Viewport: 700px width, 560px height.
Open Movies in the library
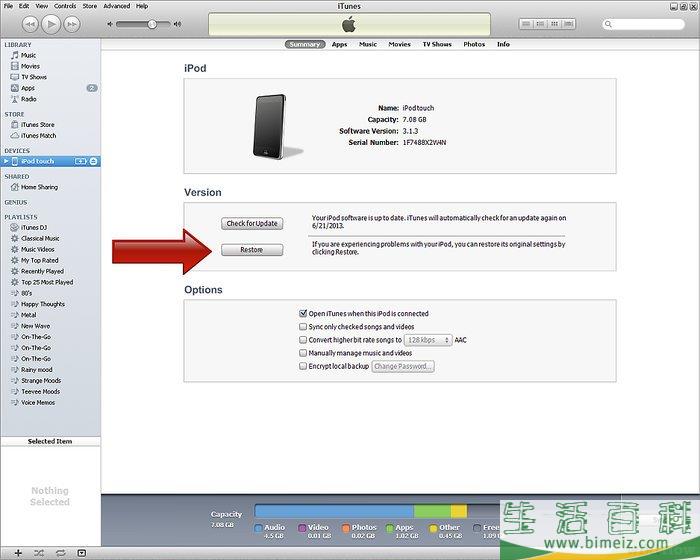click(x=30, y=66)
